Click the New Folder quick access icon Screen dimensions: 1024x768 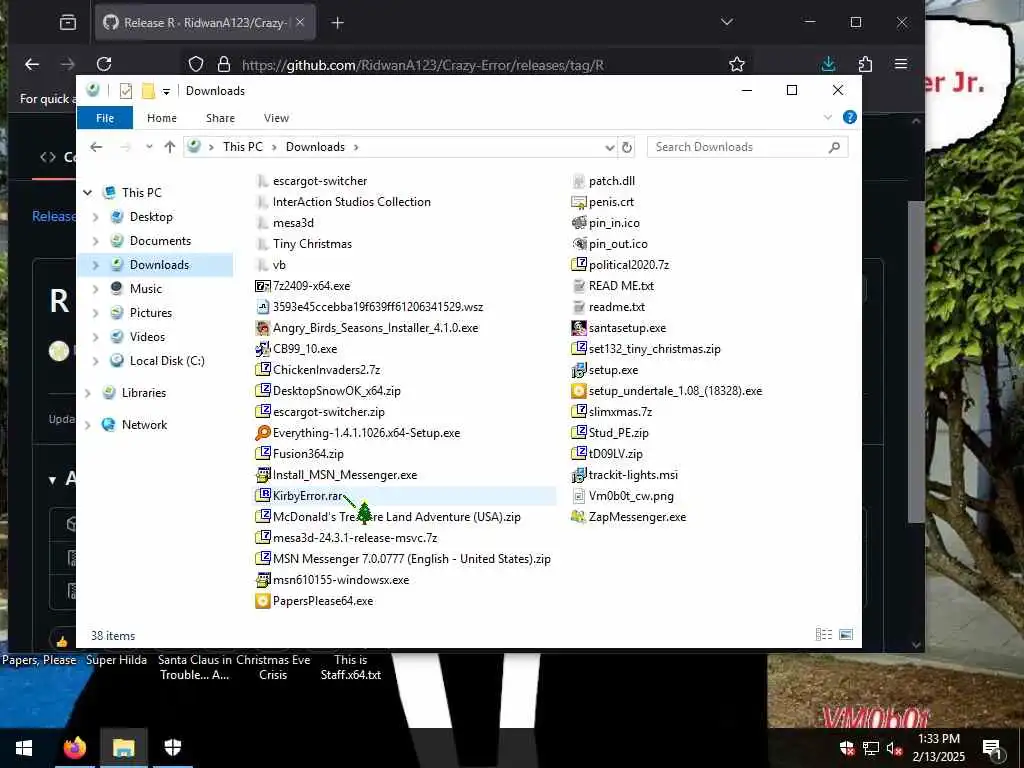pyautogui.click(x=148, y=91)
